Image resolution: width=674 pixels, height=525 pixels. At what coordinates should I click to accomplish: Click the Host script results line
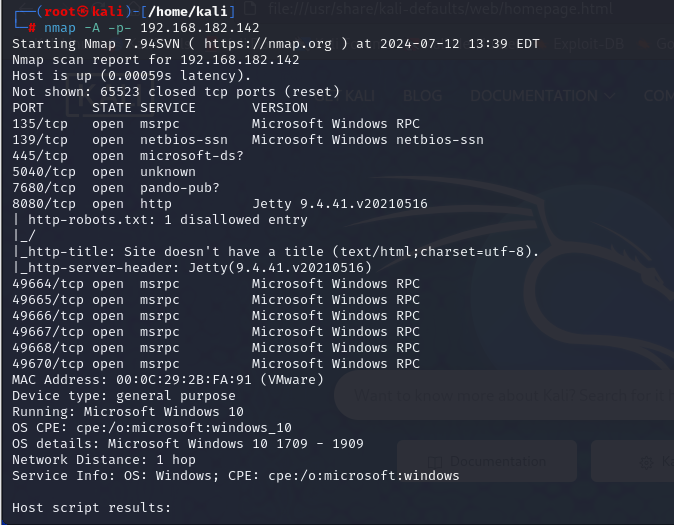(x=92, y=507)
